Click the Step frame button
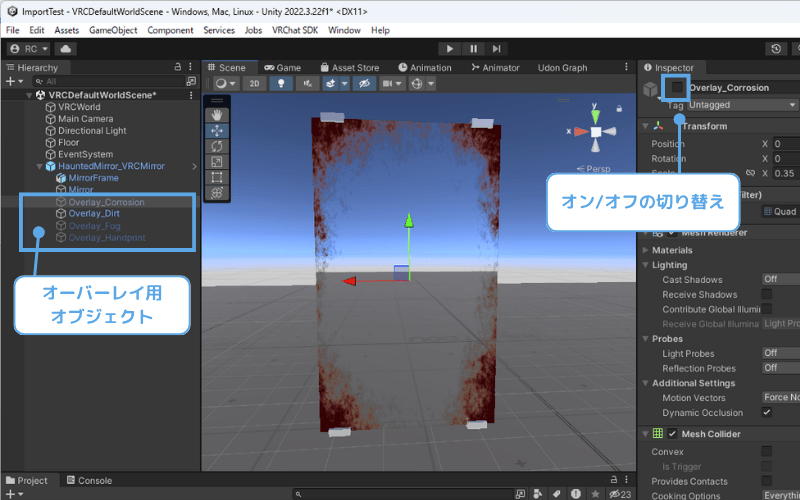Viewport: 800px width, 500px height. 496,49
